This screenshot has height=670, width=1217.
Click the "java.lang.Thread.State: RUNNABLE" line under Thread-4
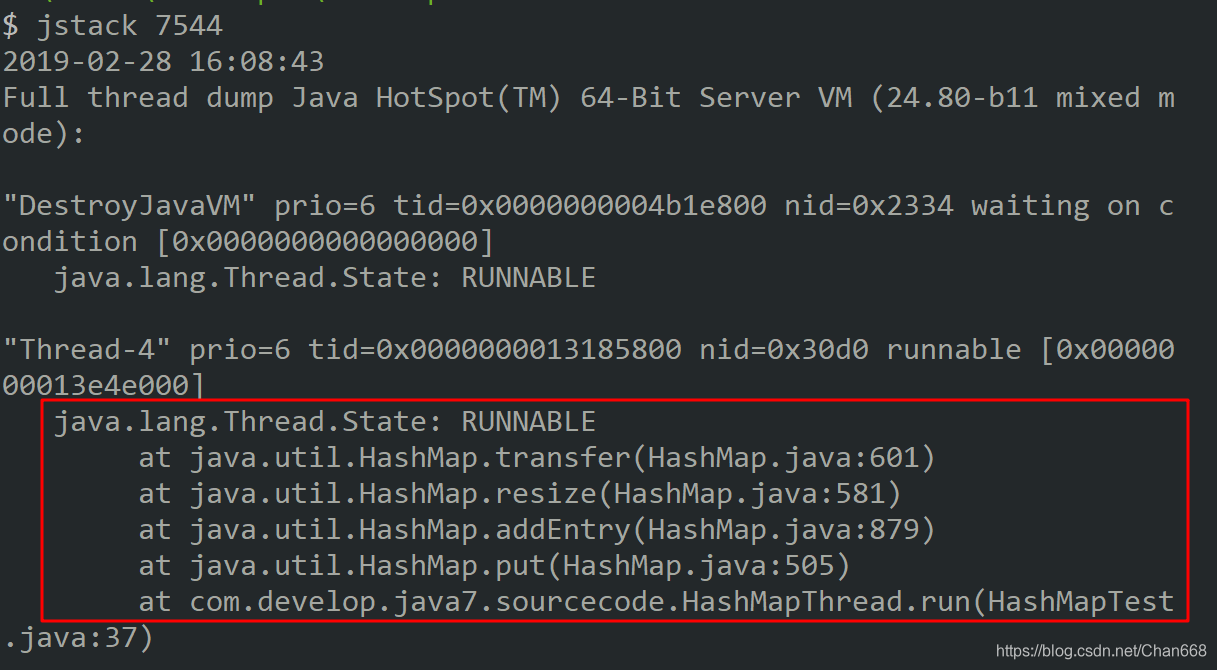point(325,421)
